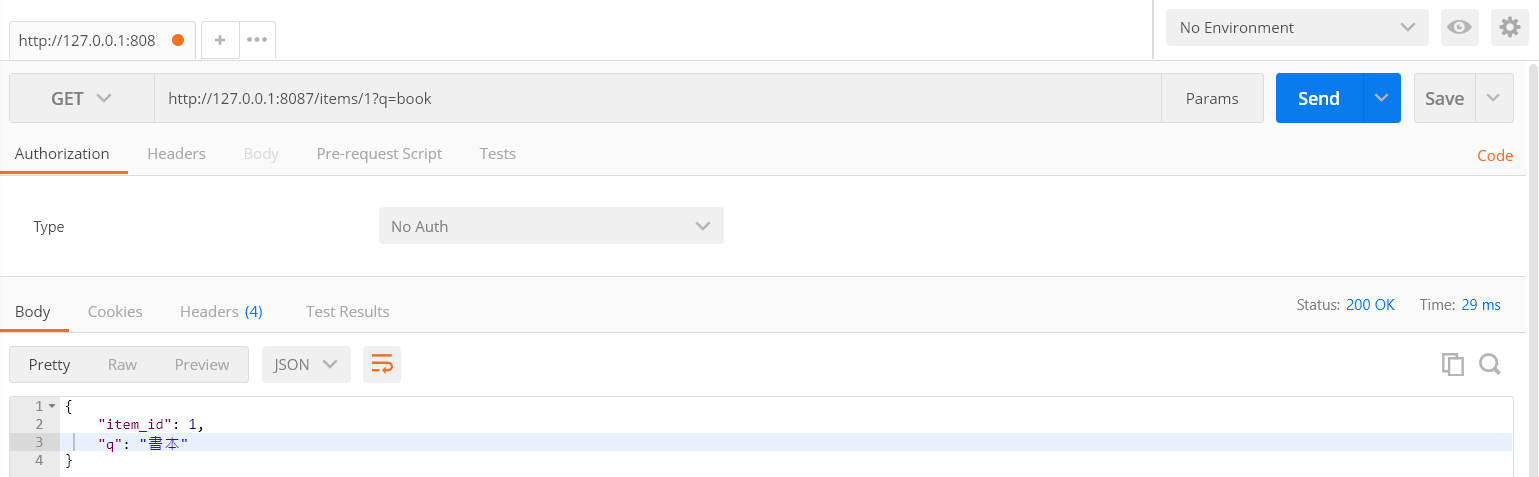The image size is (1539, 477).
Task: Select the JSON response format dropdown
Action: click(x=306, y=365)
